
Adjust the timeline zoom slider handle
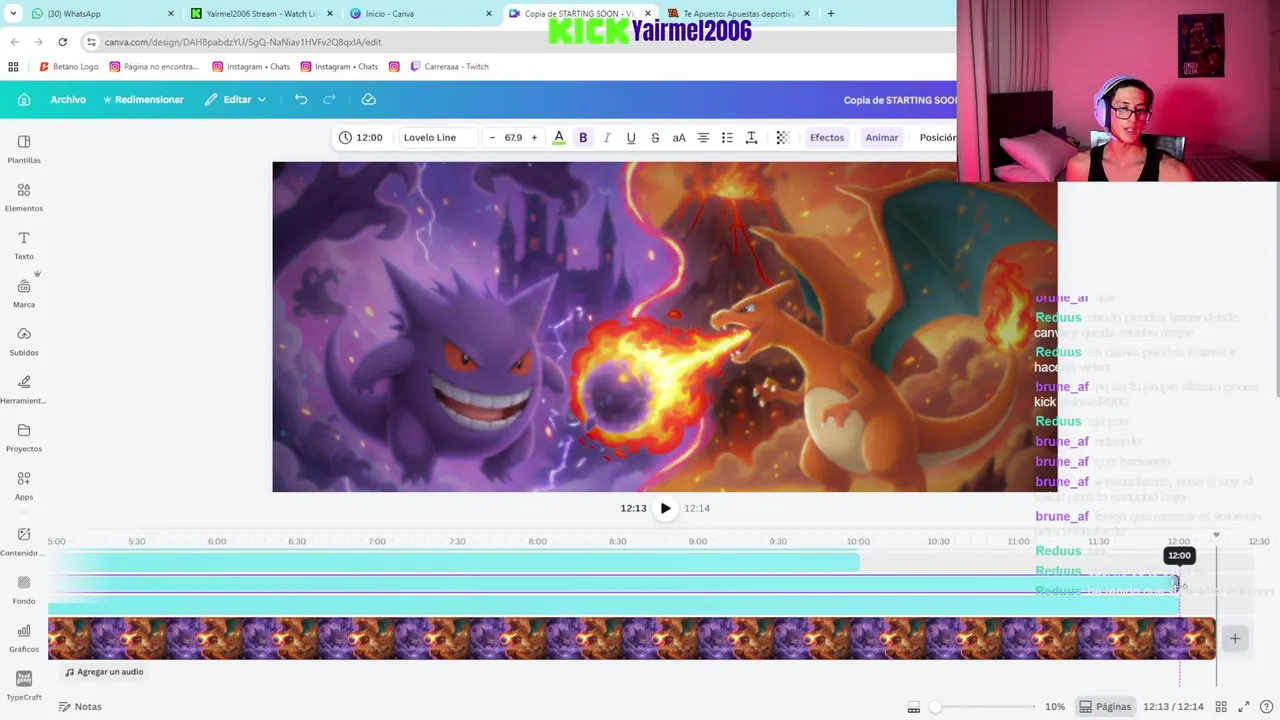[935, 707]
